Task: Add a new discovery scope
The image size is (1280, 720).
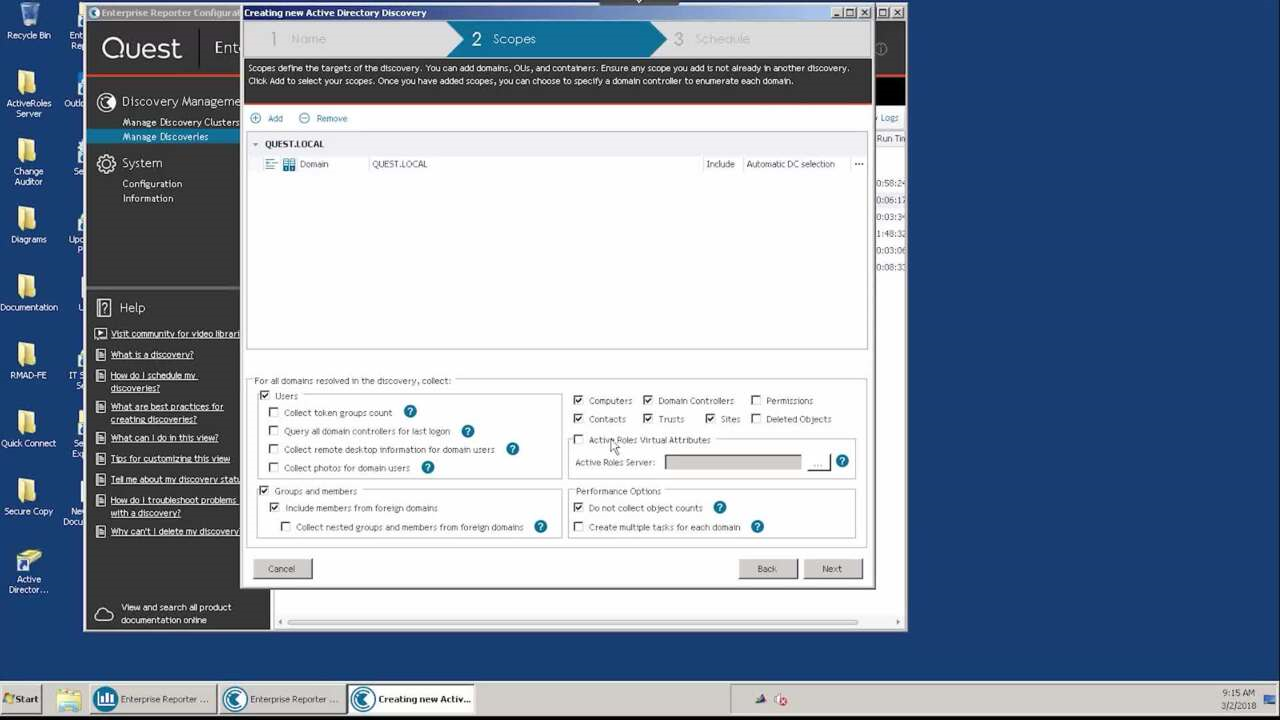Action: [x=266, y=118]
